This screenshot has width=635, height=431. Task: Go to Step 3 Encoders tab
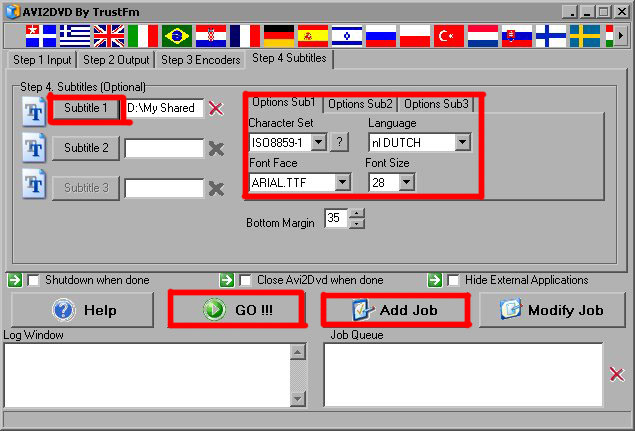(x=201, y=60)
